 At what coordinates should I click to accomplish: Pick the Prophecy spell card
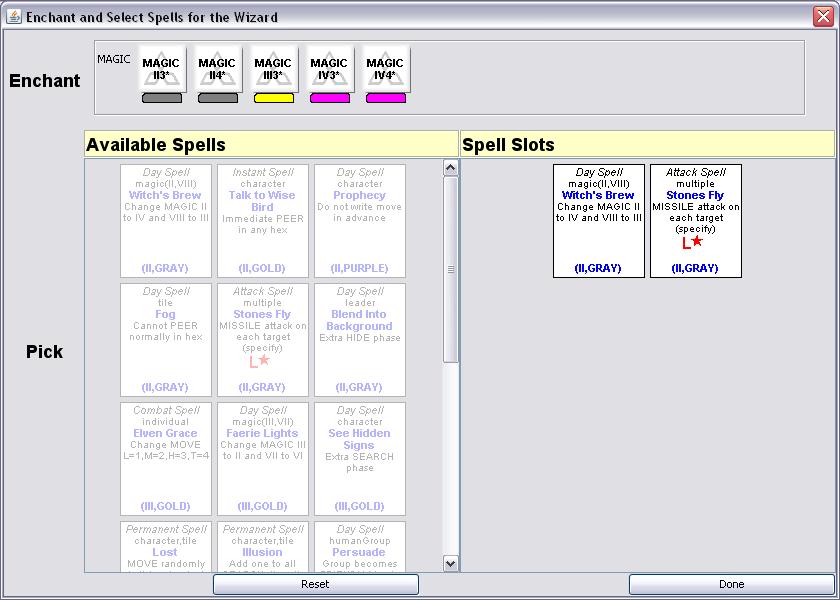[x=359, y=221]
